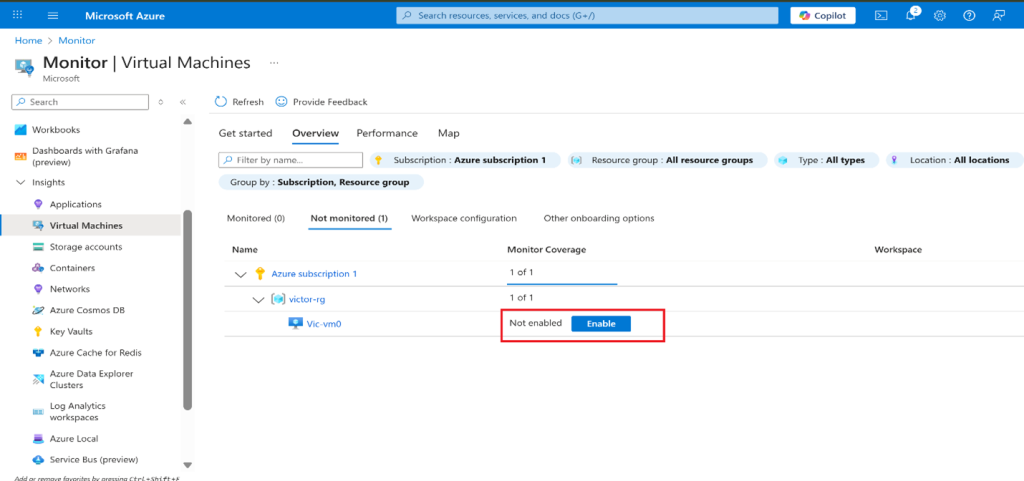Switch to Other onboarding options tab
1024x481 pixels.
599,218
